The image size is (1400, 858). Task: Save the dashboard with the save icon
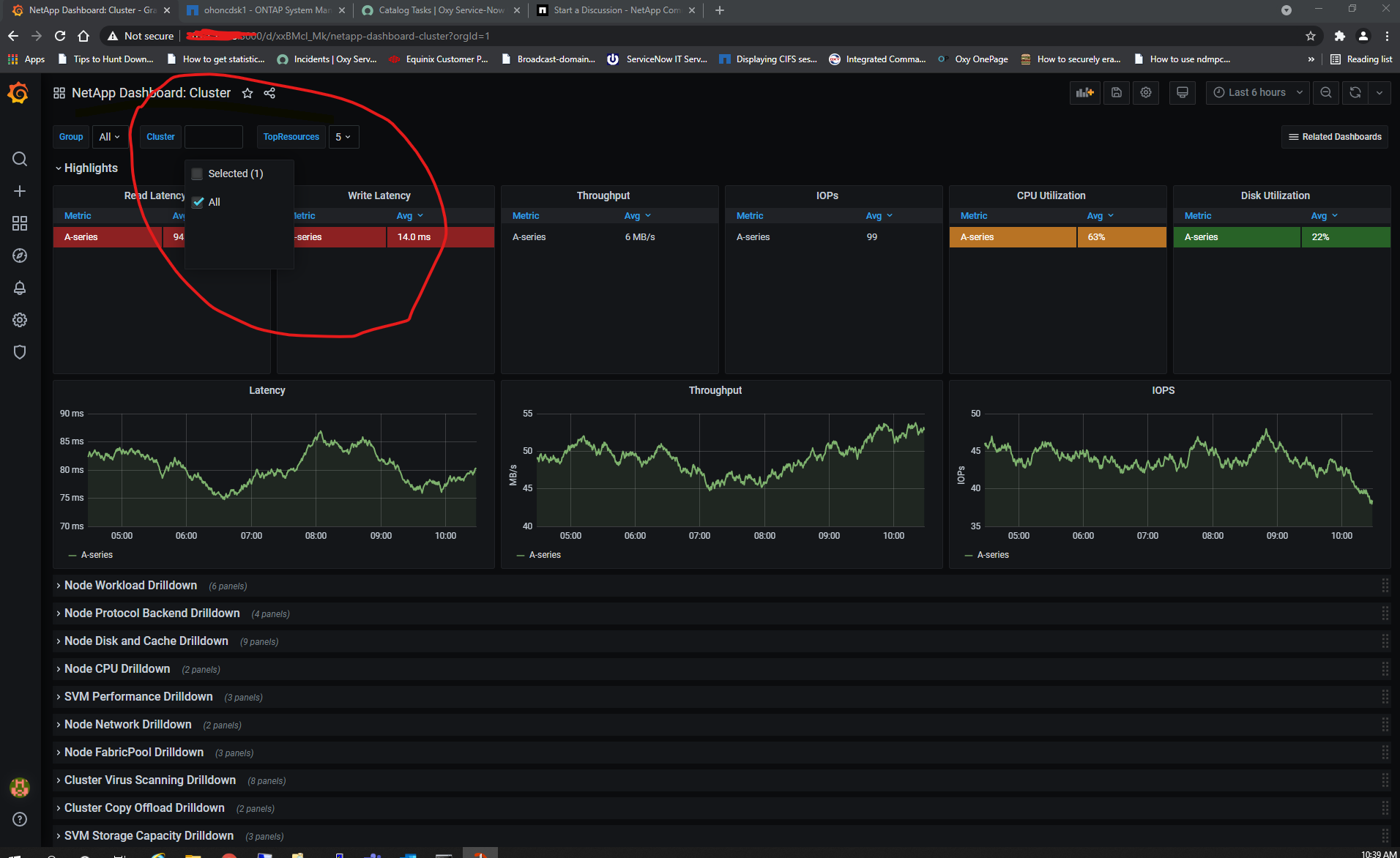coord(1116,92)
